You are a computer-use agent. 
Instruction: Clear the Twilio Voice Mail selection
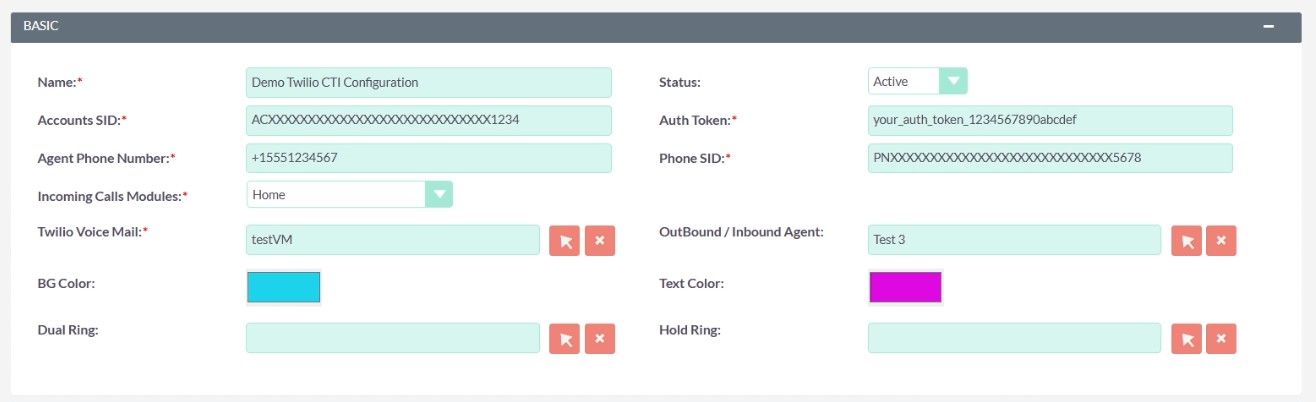click(x=600, y=240)
